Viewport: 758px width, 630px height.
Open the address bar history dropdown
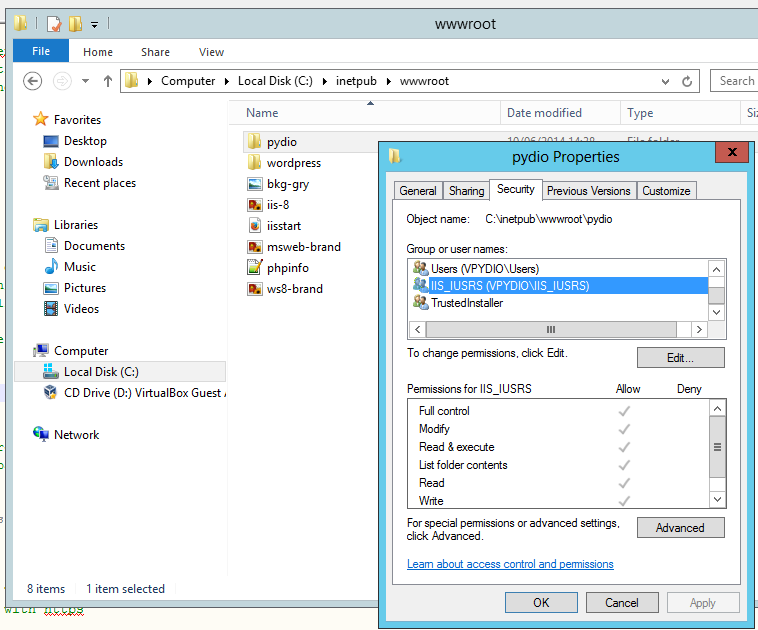(666, 81)
